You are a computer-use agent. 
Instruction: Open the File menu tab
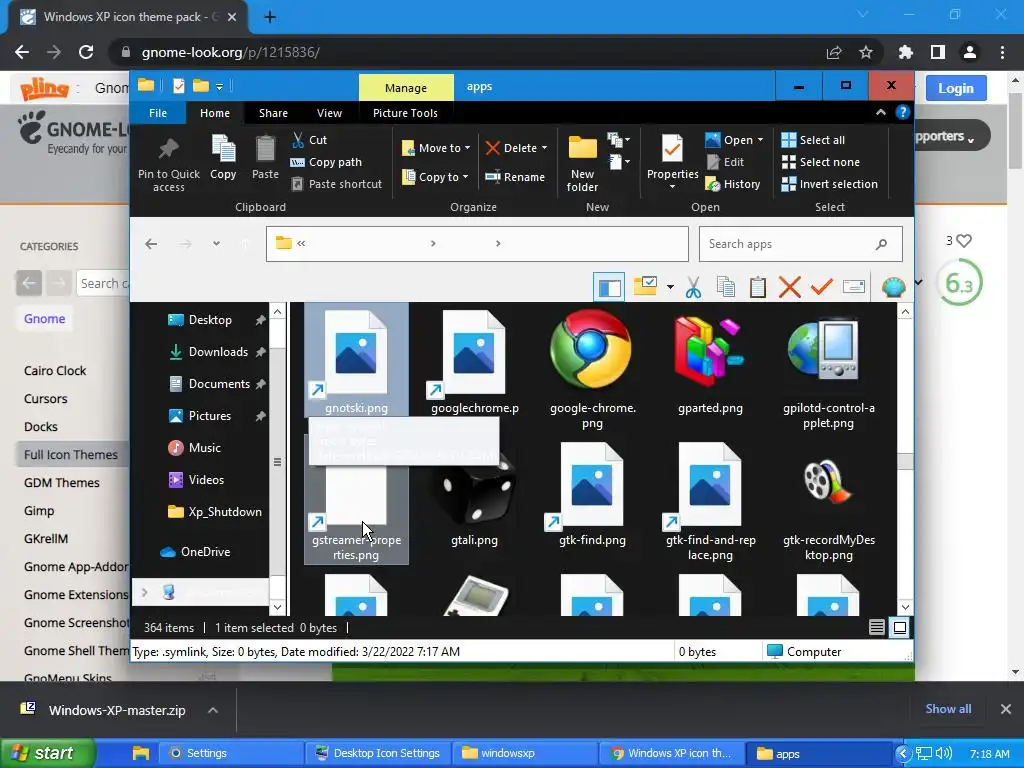[x=158, y=113]
